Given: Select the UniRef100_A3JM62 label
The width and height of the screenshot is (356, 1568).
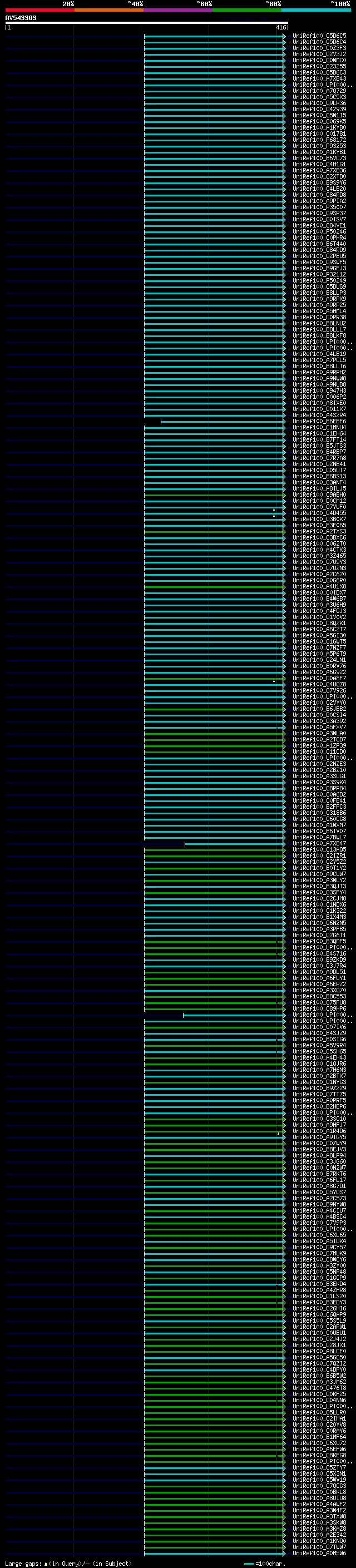Looking at the screenshot, I should (x=319, y=1382).
